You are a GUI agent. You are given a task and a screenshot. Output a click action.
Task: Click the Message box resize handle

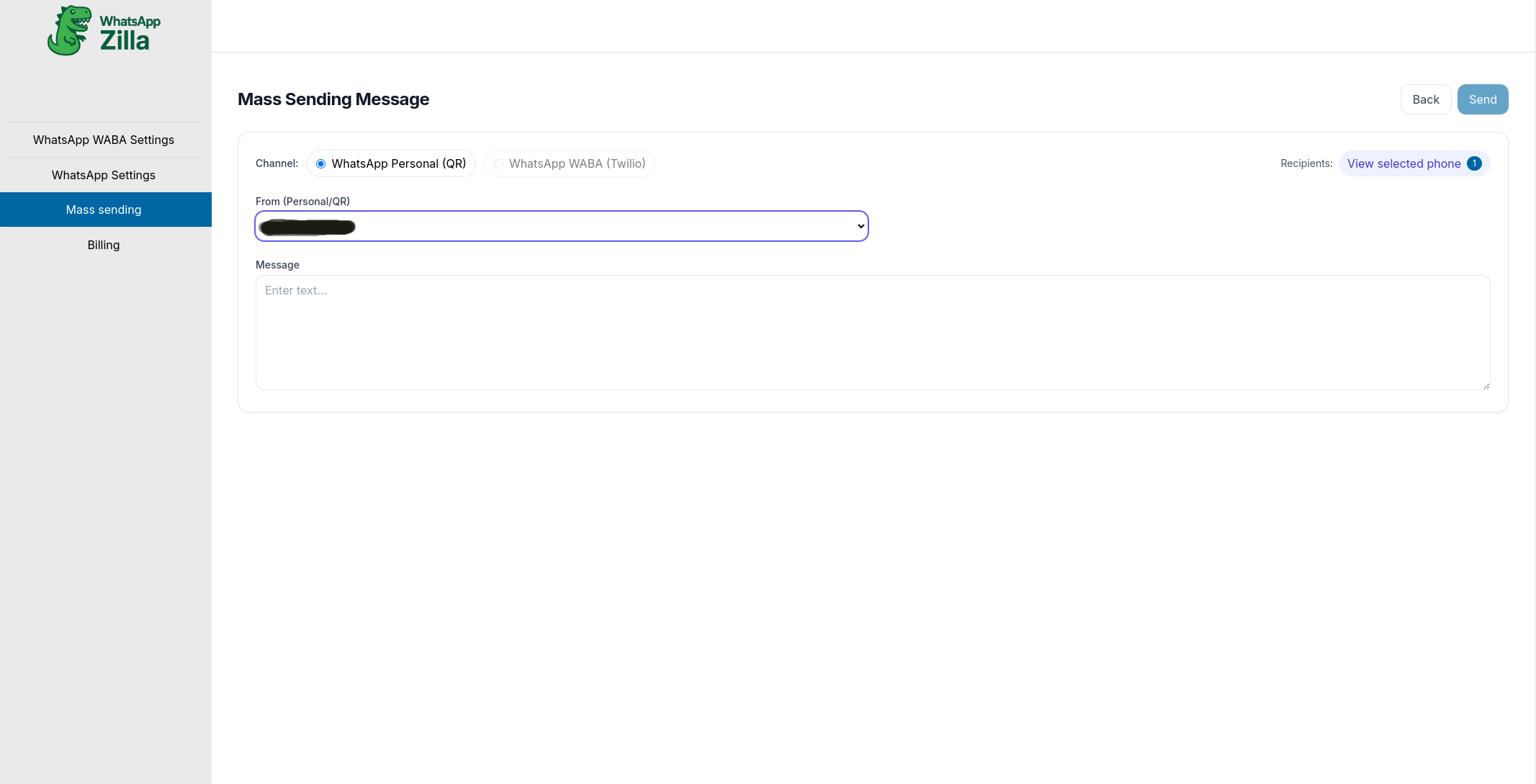click(1486, 386)
